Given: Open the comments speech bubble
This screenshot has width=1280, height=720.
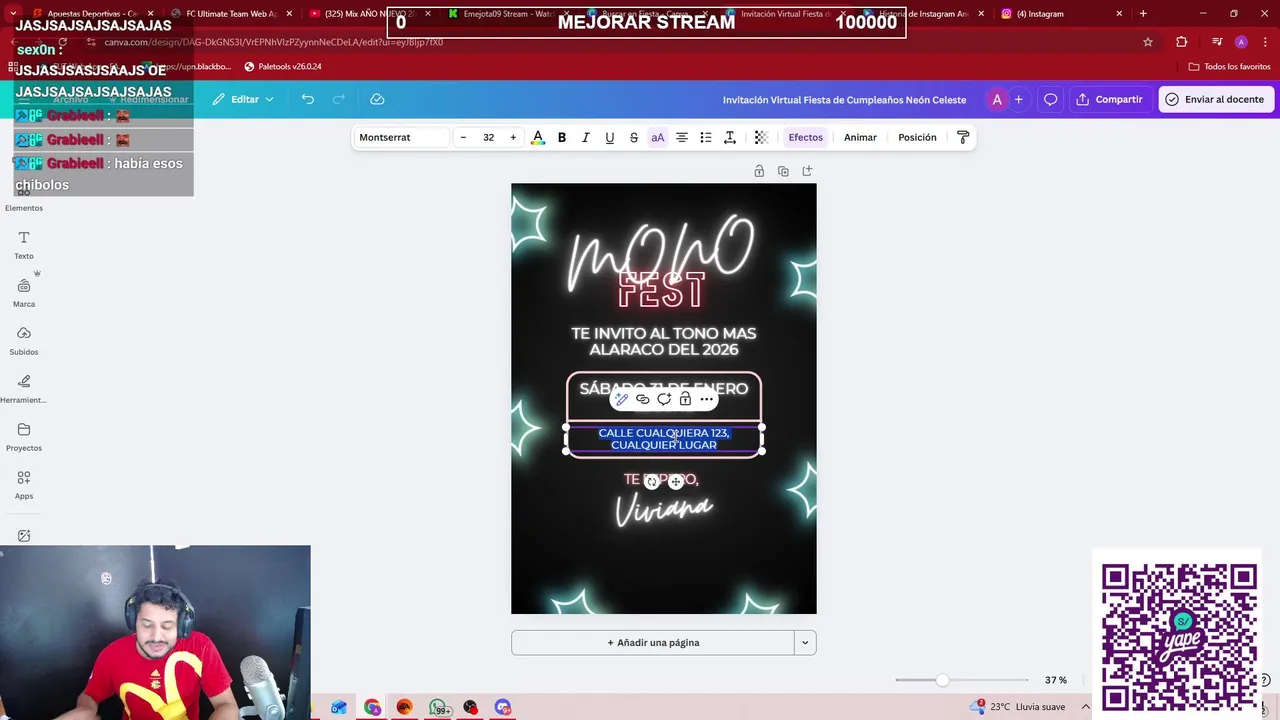Looking at the screenshot, I should pos(1051,99).
